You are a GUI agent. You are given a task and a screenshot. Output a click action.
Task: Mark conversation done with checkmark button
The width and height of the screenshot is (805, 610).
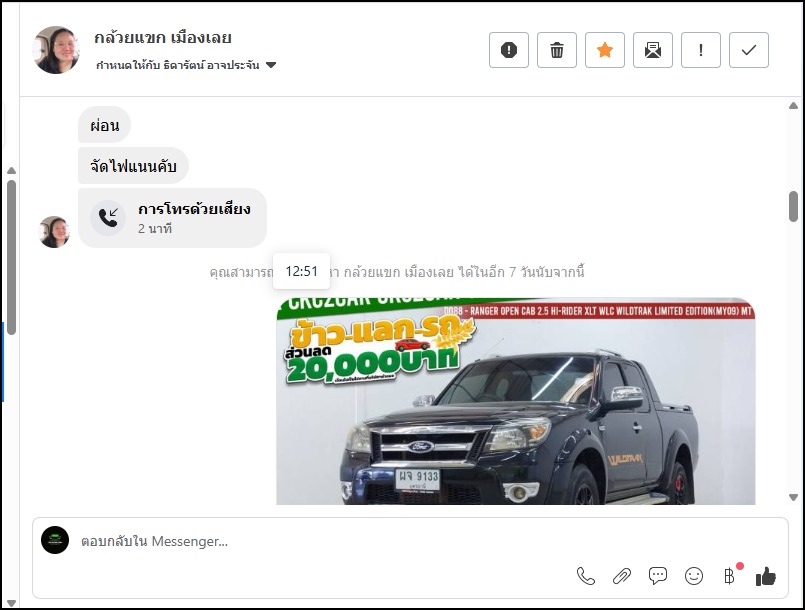[x=749, y=50]
